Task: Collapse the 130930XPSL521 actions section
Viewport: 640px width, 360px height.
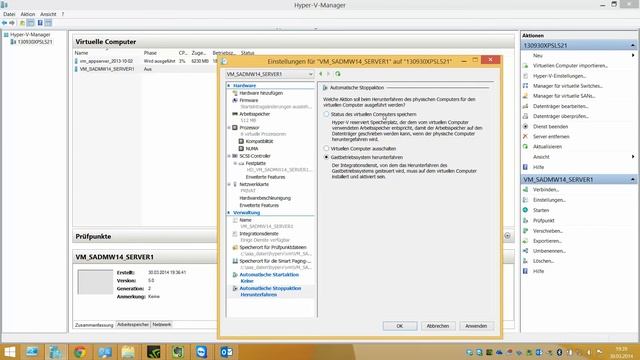Action: (x=632, y=45)
